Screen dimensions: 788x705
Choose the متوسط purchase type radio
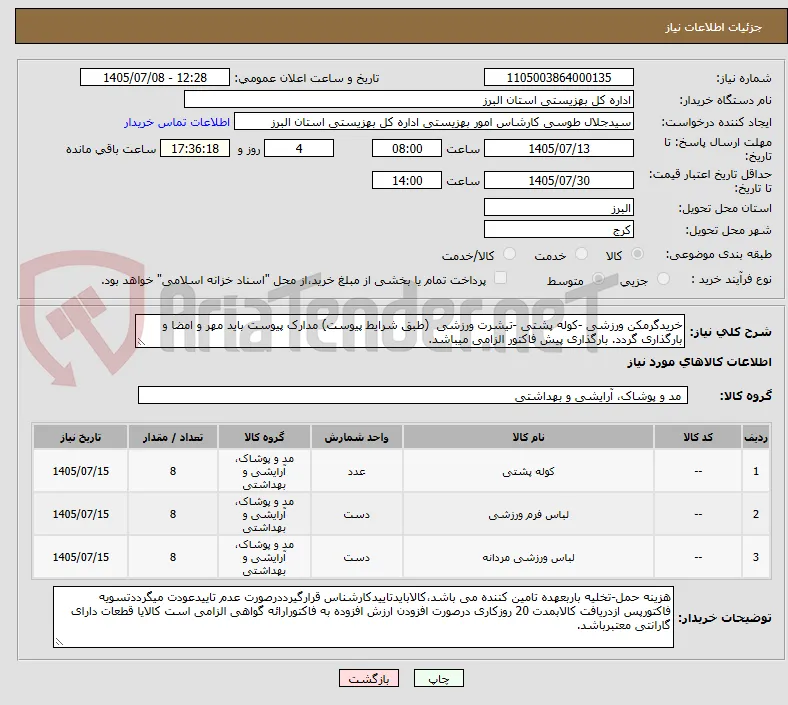coord(598,279)
